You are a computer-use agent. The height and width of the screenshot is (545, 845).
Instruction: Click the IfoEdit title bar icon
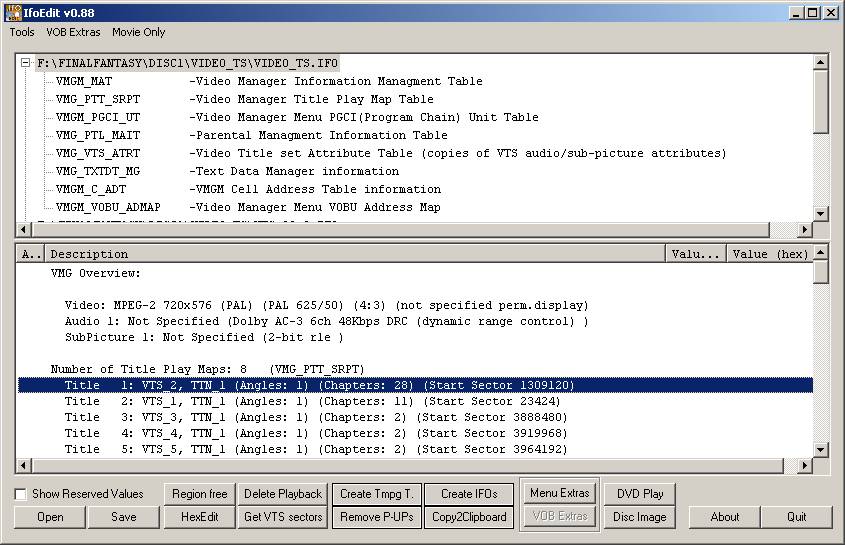[x=13, y=12]
